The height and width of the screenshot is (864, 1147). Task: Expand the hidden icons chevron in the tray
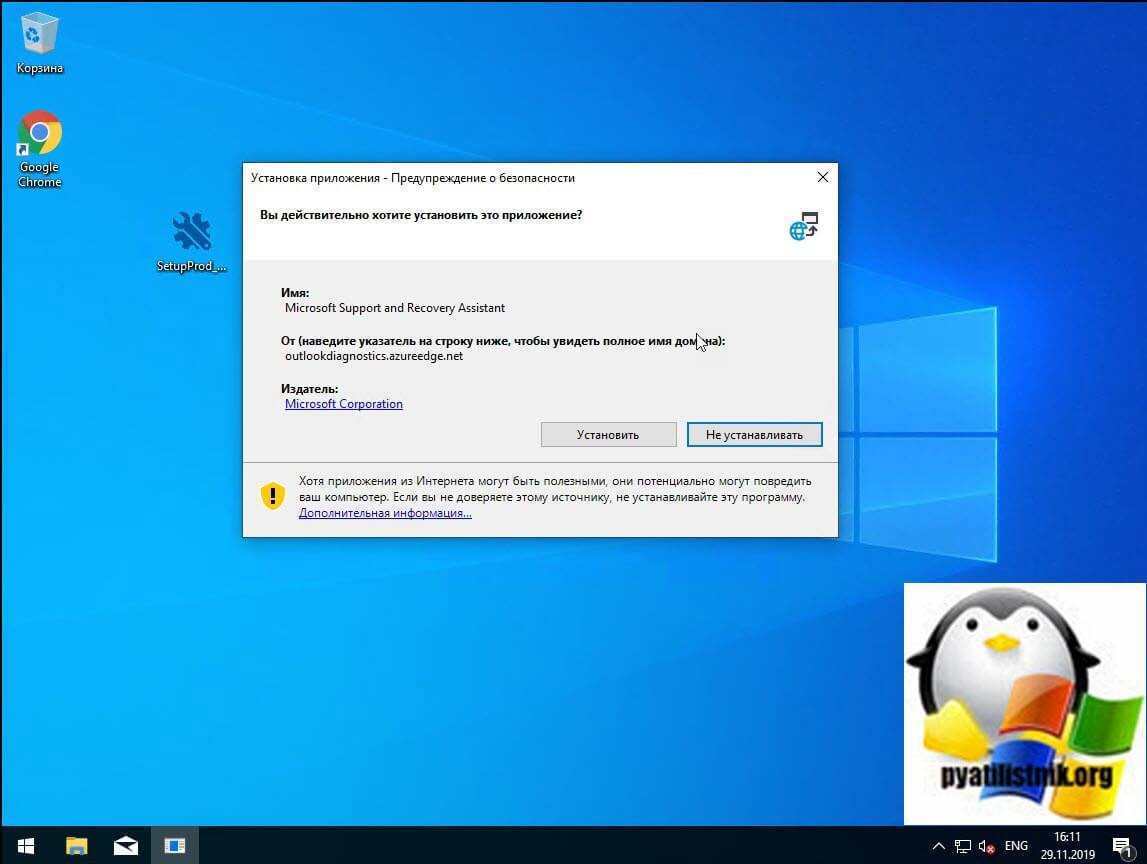939,845
